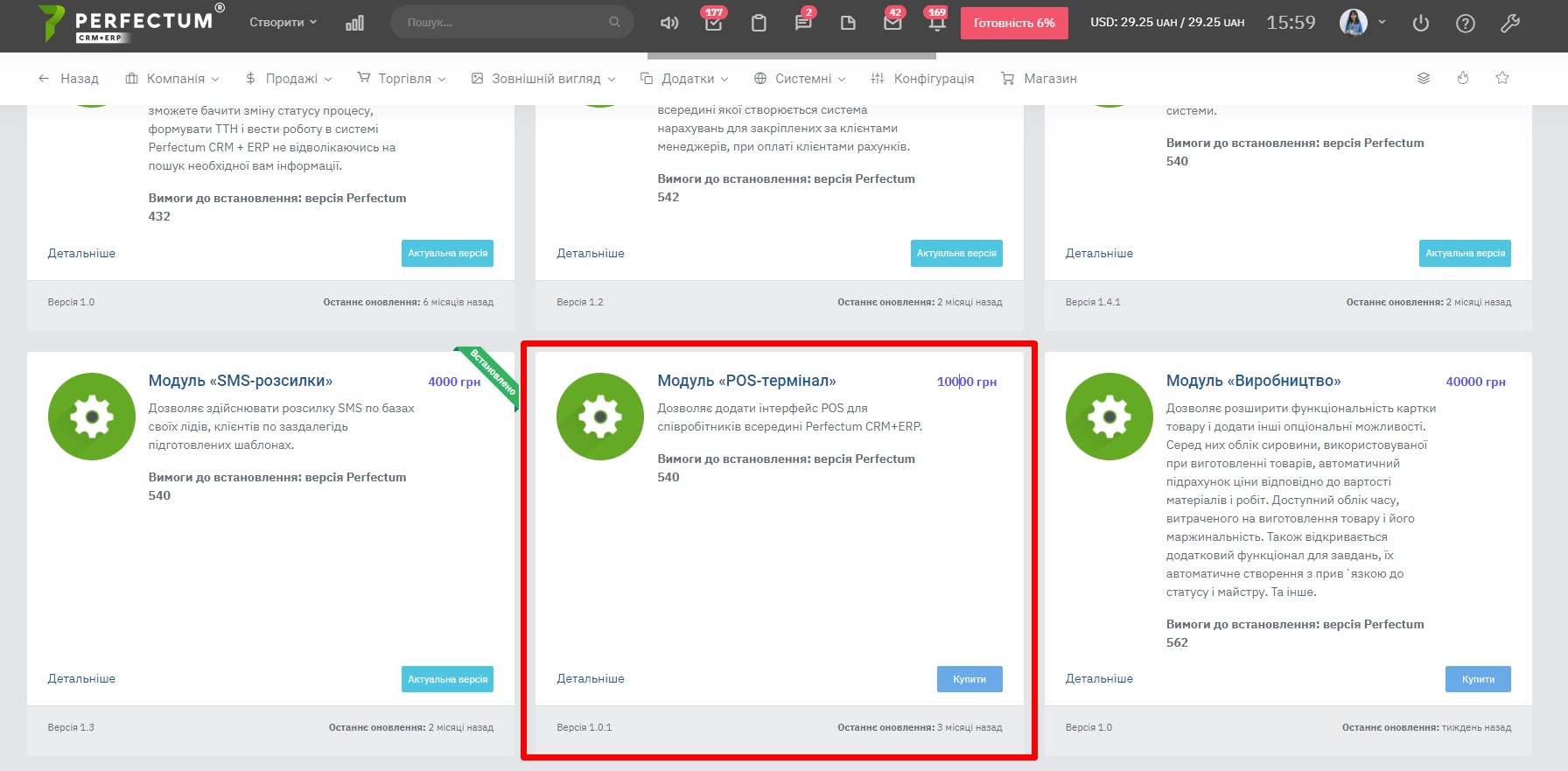Open the Продажі menu dropdown
The width and height of the screenshot is (1568, 771).
pyautogui.click(x=289, y=78)
